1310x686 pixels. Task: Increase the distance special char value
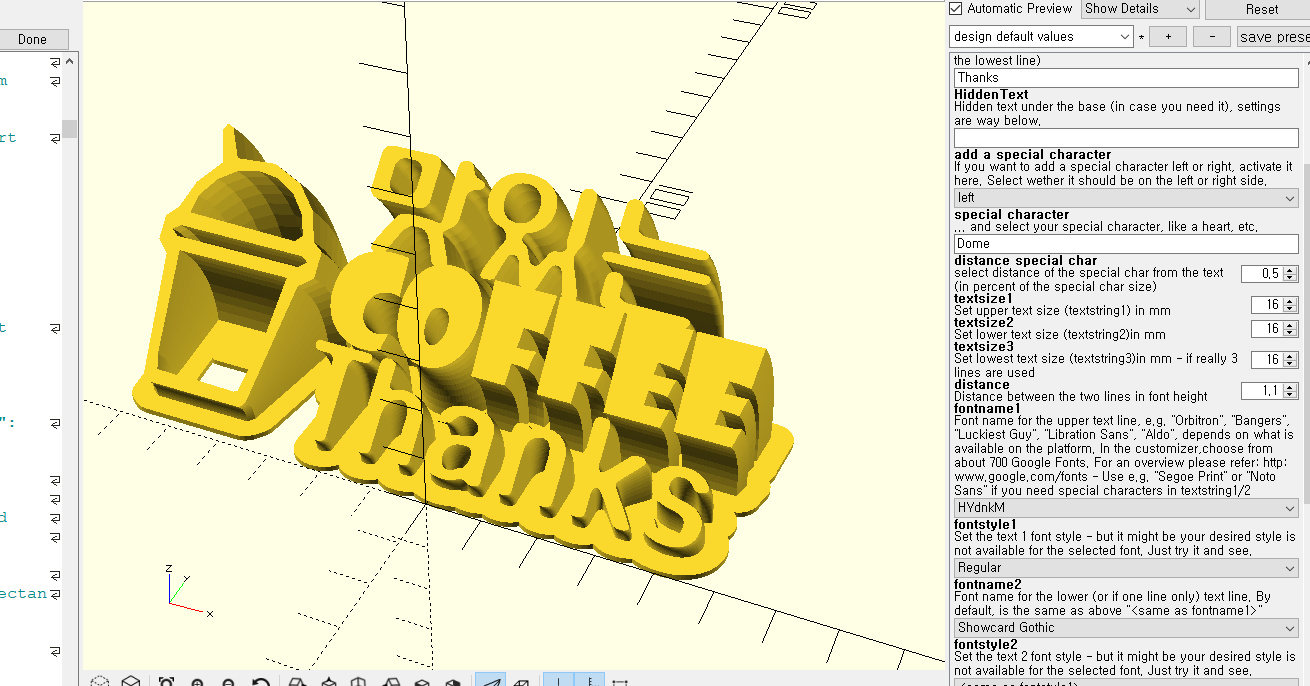pyautogui.click(x=1291, y=269)
